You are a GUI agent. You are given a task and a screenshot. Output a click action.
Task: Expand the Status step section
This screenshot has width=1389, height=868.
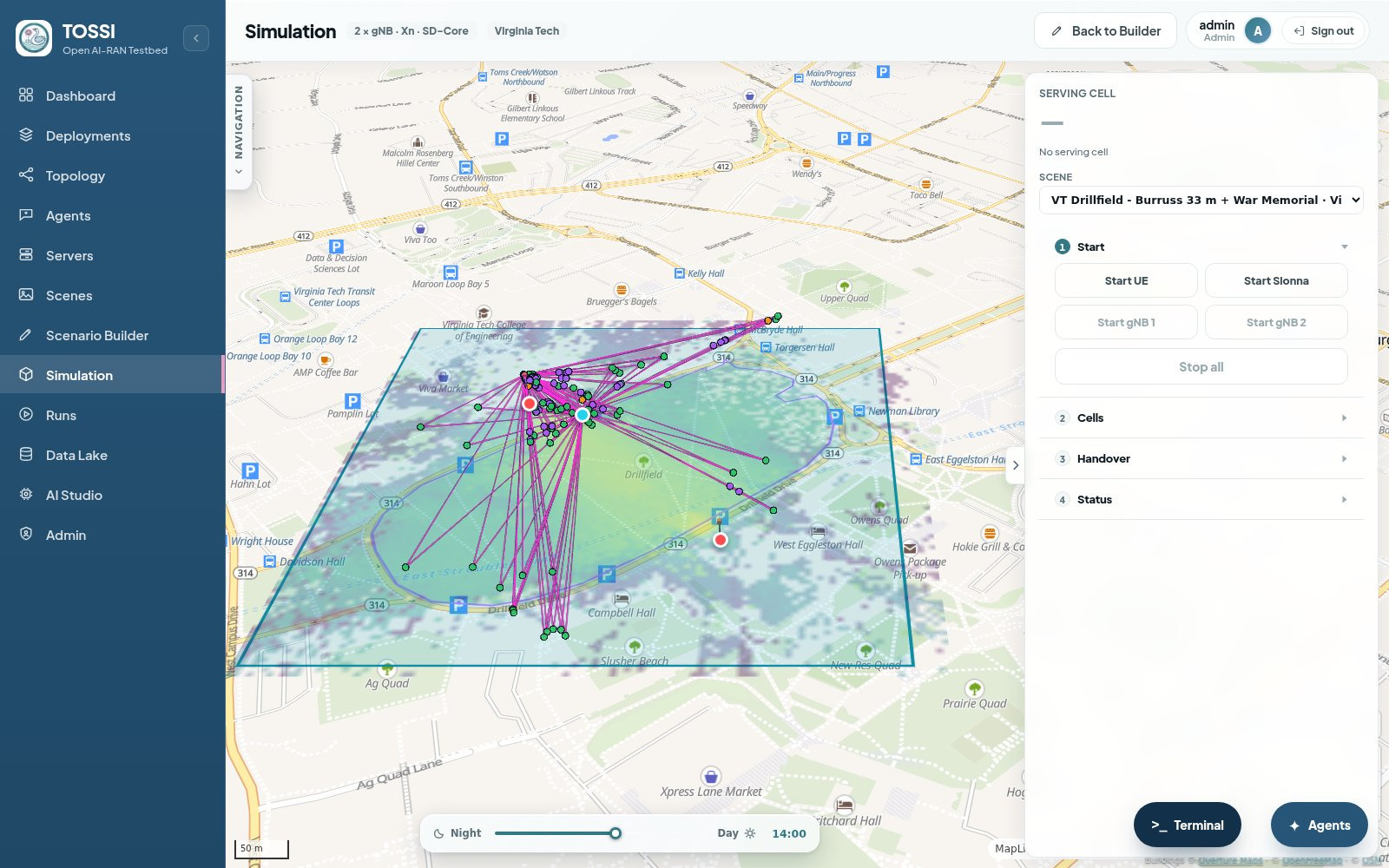click(x=1201, y=499)
